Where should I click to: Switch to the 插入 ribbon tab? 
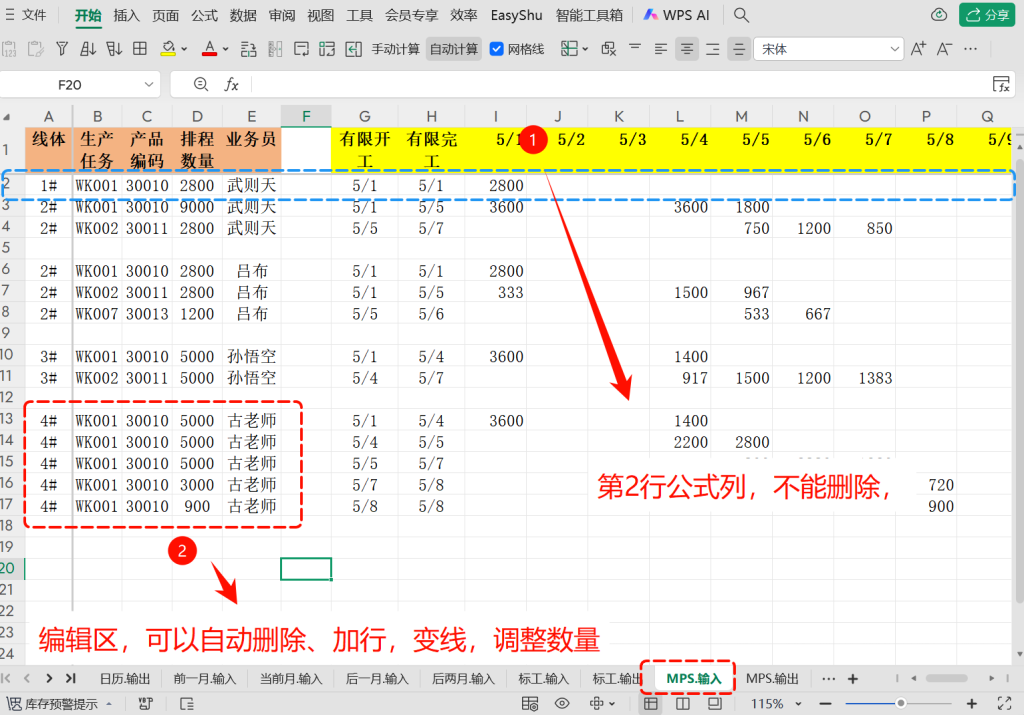pos(126,15)
